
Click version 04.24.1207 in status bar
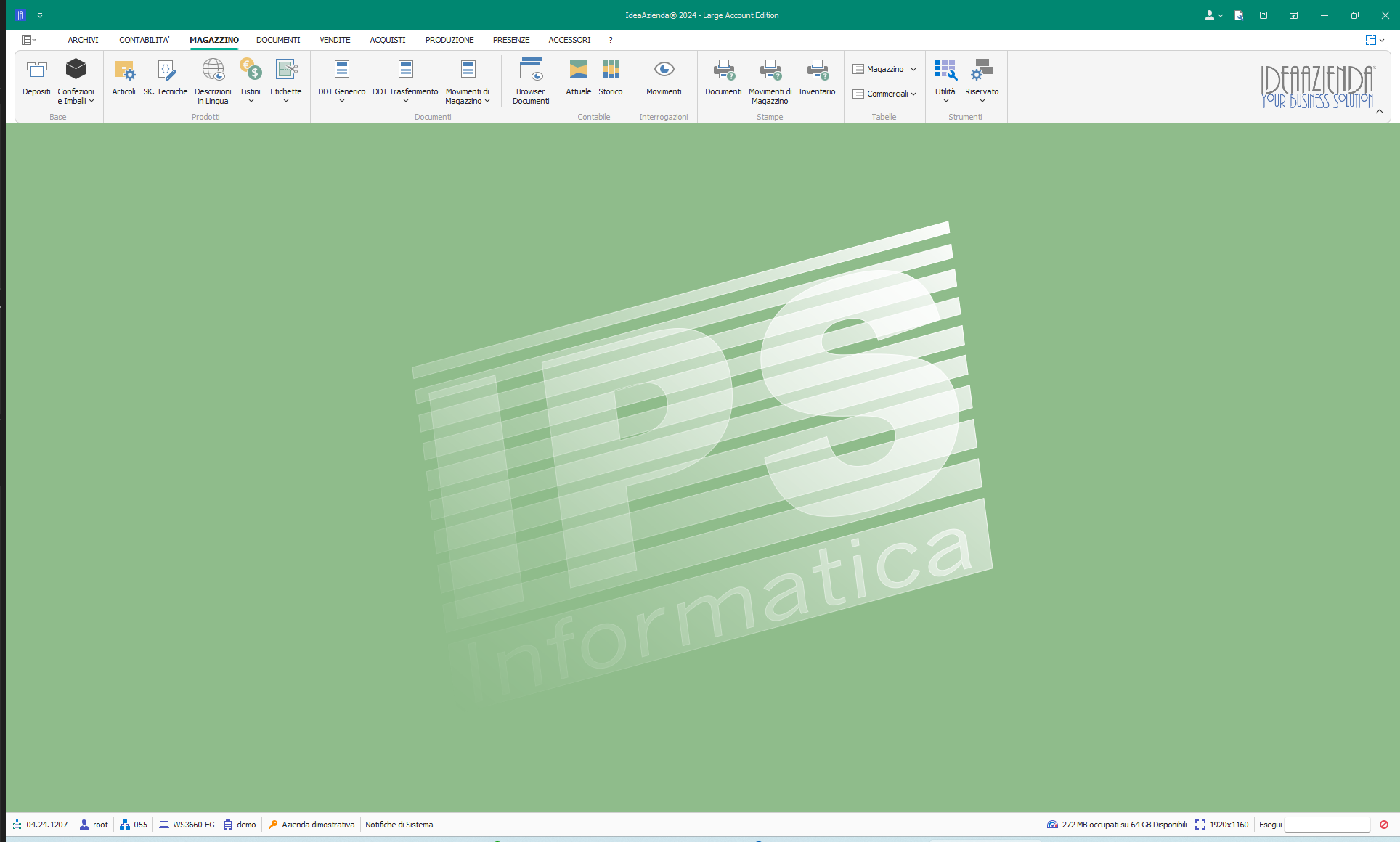click(40, 825)
